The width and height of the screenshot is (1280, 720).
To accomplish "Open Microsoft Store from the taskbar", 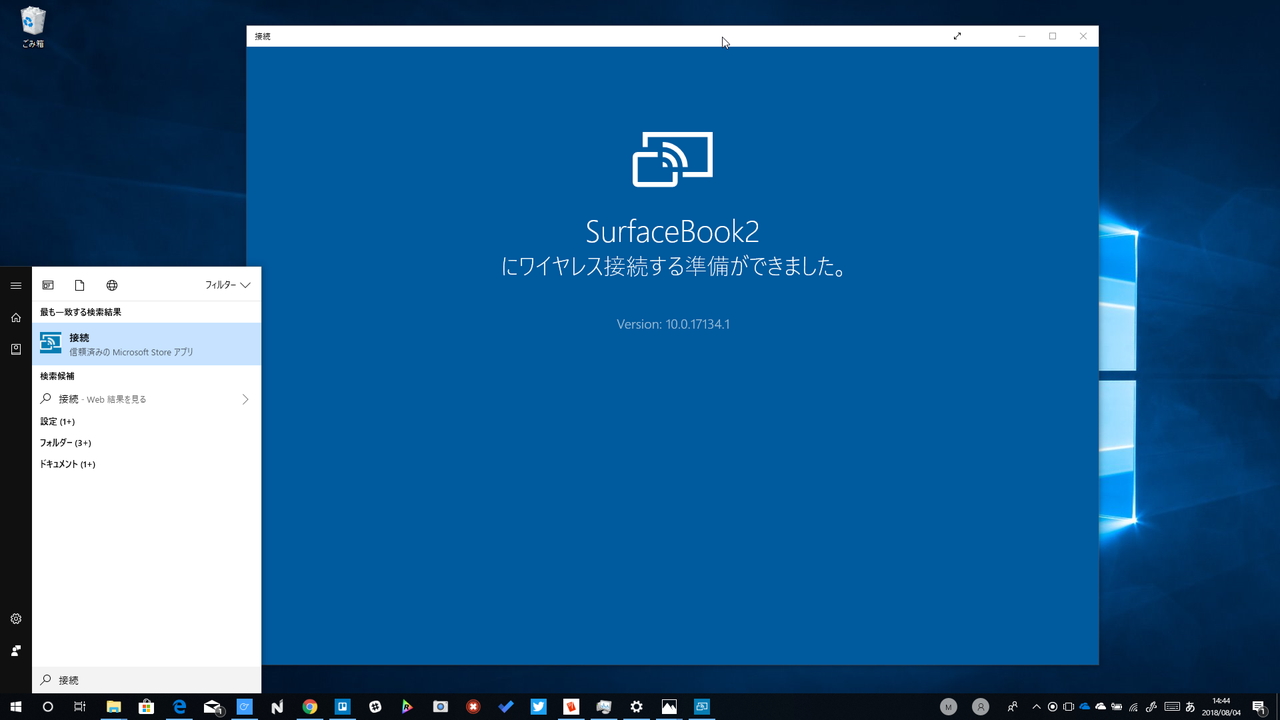I will pyautogui.click(x=146, y=707).
